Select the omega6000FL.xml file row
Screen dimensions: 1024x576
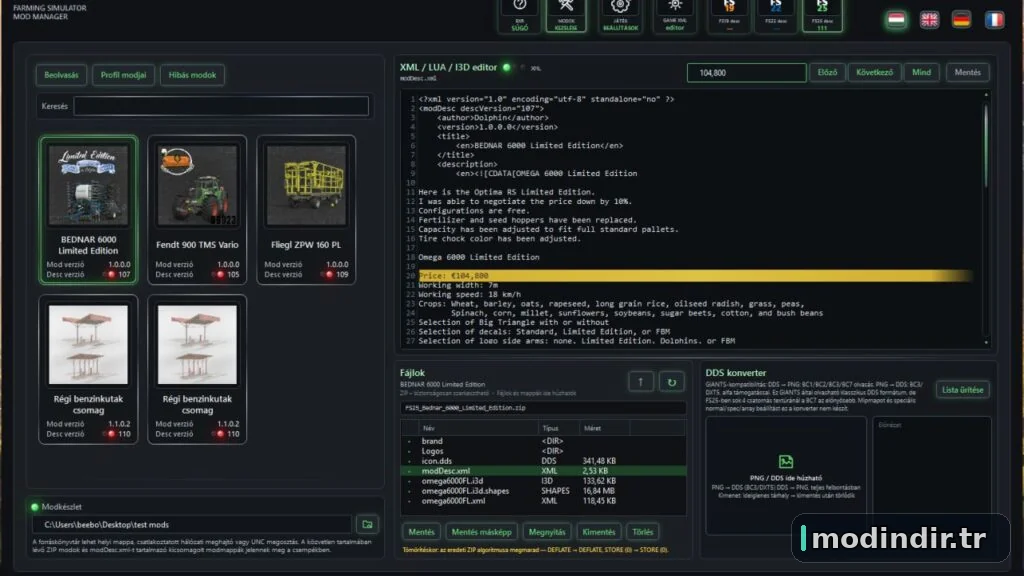click(x=543, y=501)
